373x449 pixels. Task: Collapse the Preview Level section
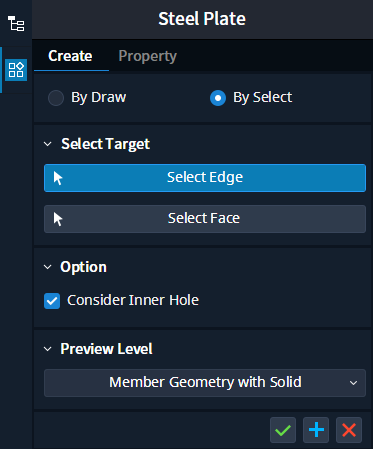coord(48,349)
